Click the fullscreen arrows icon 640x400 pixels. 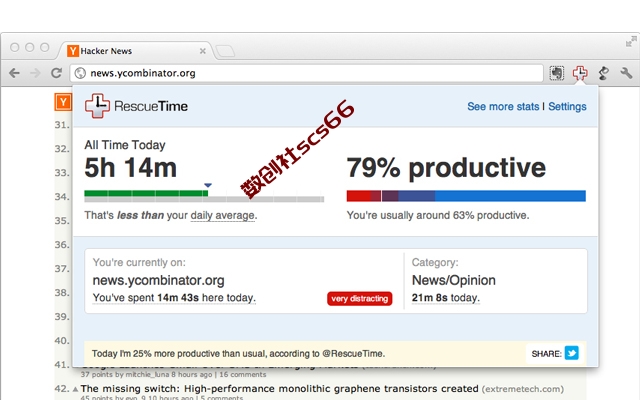(x=631, y=41)
